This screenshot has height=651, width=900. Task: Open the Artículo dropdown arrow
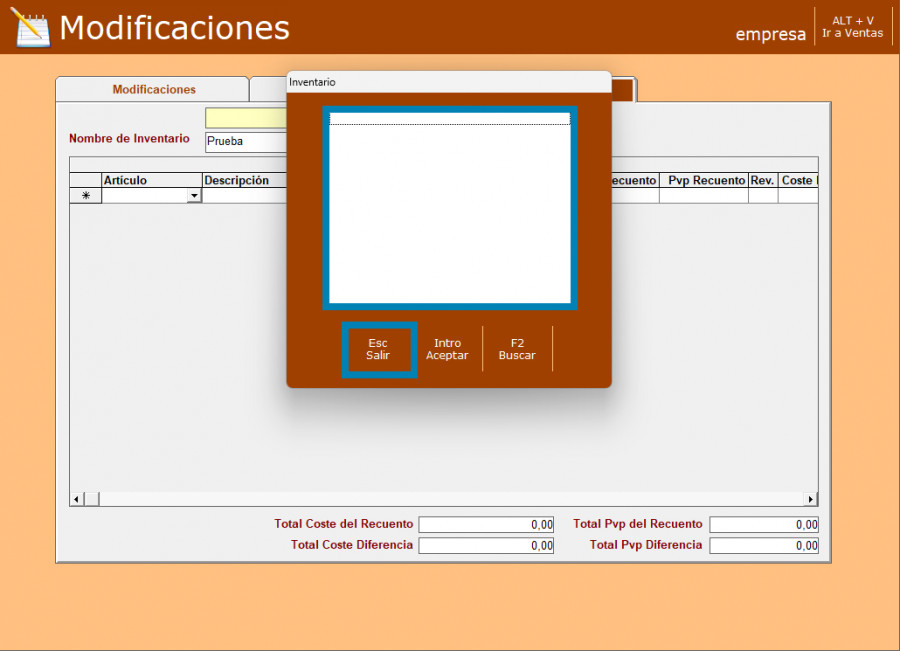[194, 196]
